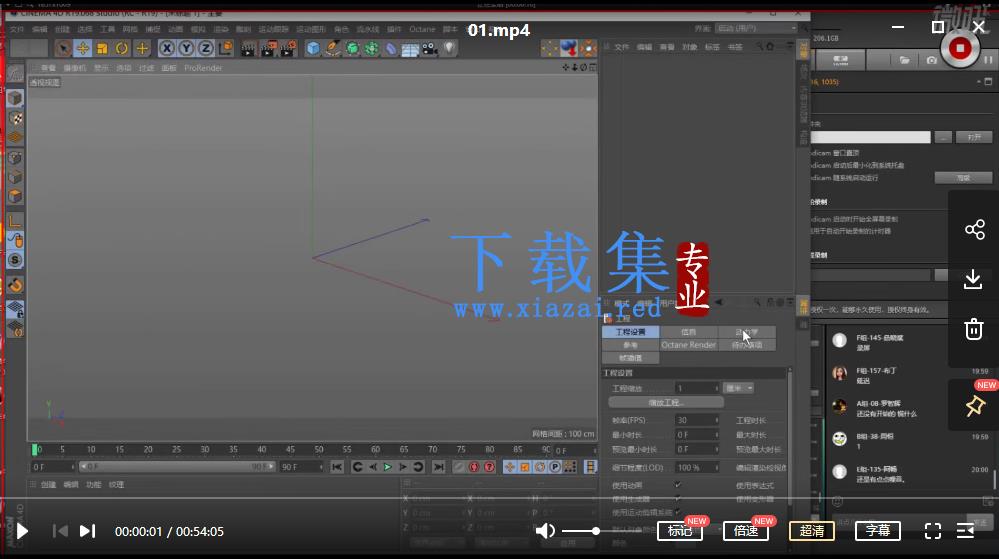
Task: Switch to the 信息 tab in attributes
Action: click(688, 332)
